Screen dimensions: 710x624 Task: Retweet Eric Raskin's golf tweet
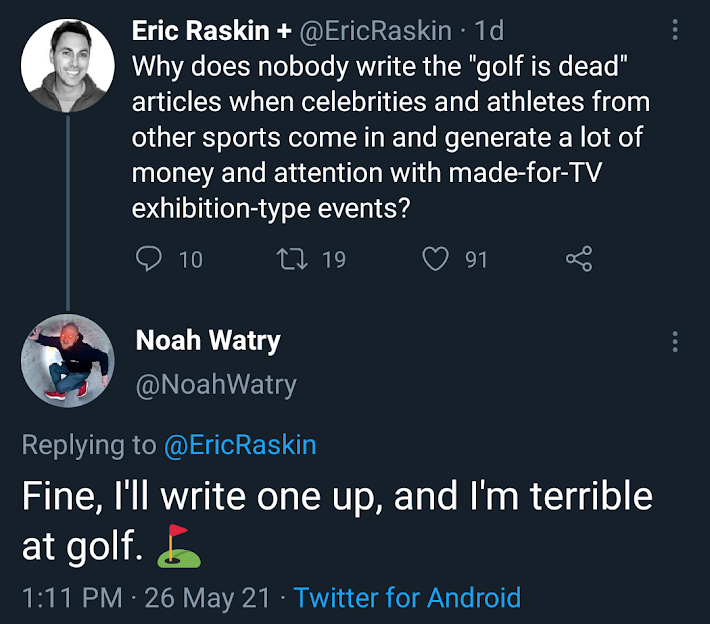pyautogui.click(x=292, y=260)
